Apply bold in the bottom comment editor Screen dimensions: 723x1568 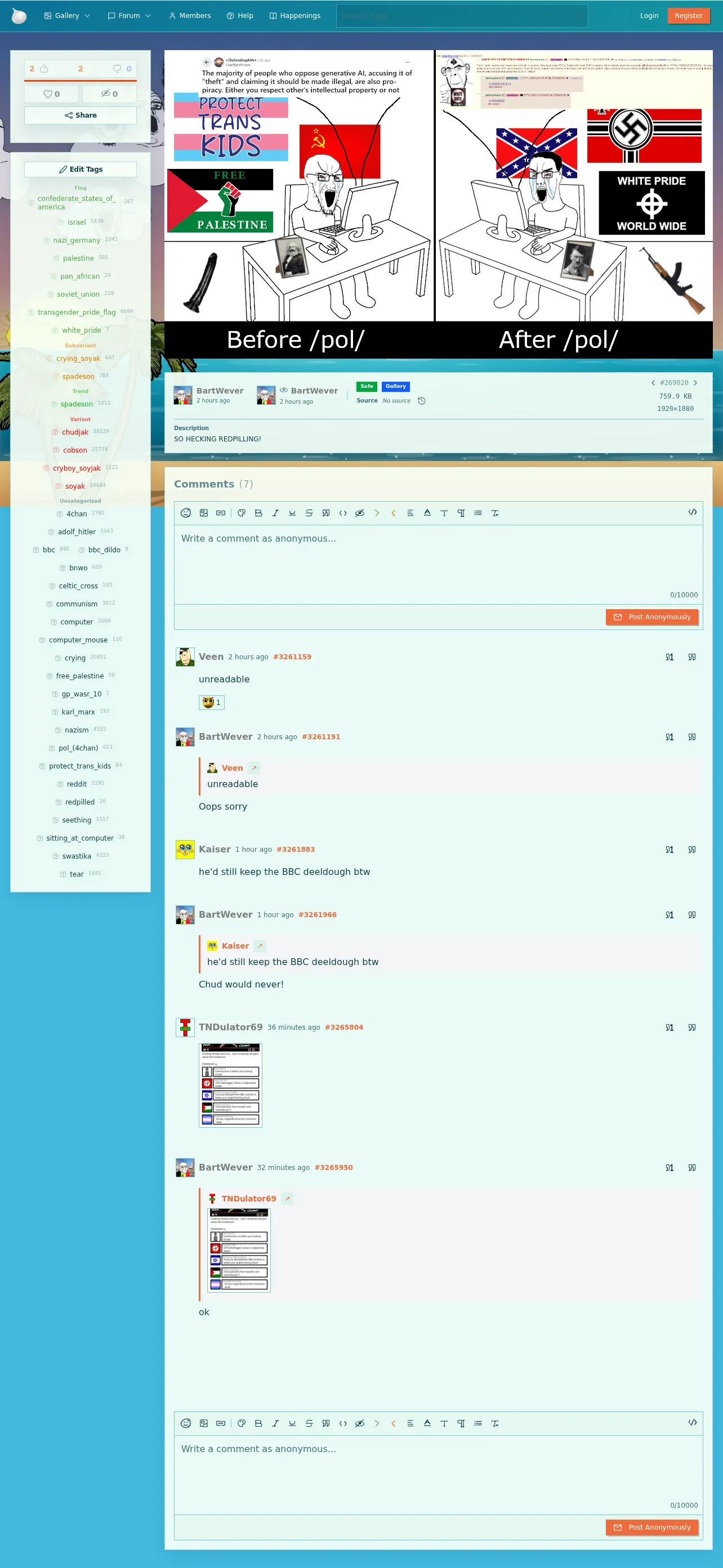pos(258,1423)
